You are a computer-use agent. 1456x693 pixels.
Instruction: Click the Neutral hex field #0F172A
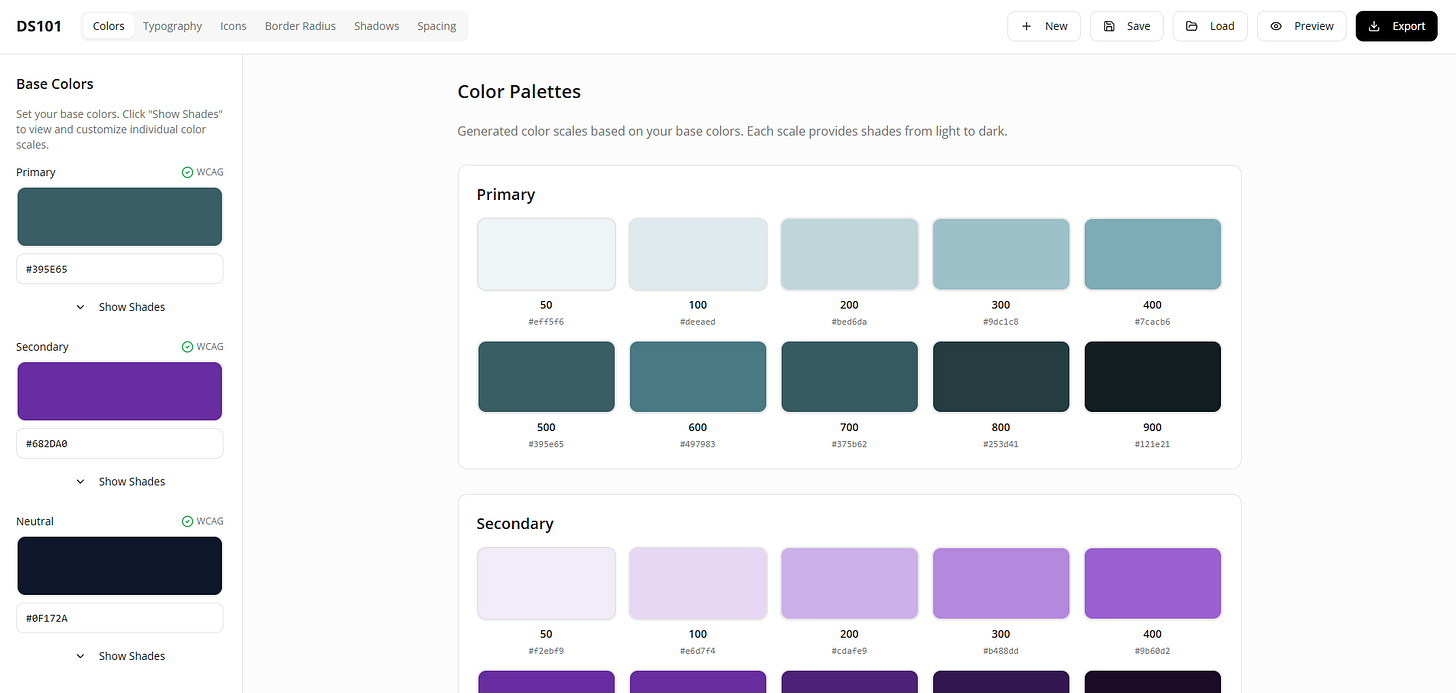click(x=120, y=618)
